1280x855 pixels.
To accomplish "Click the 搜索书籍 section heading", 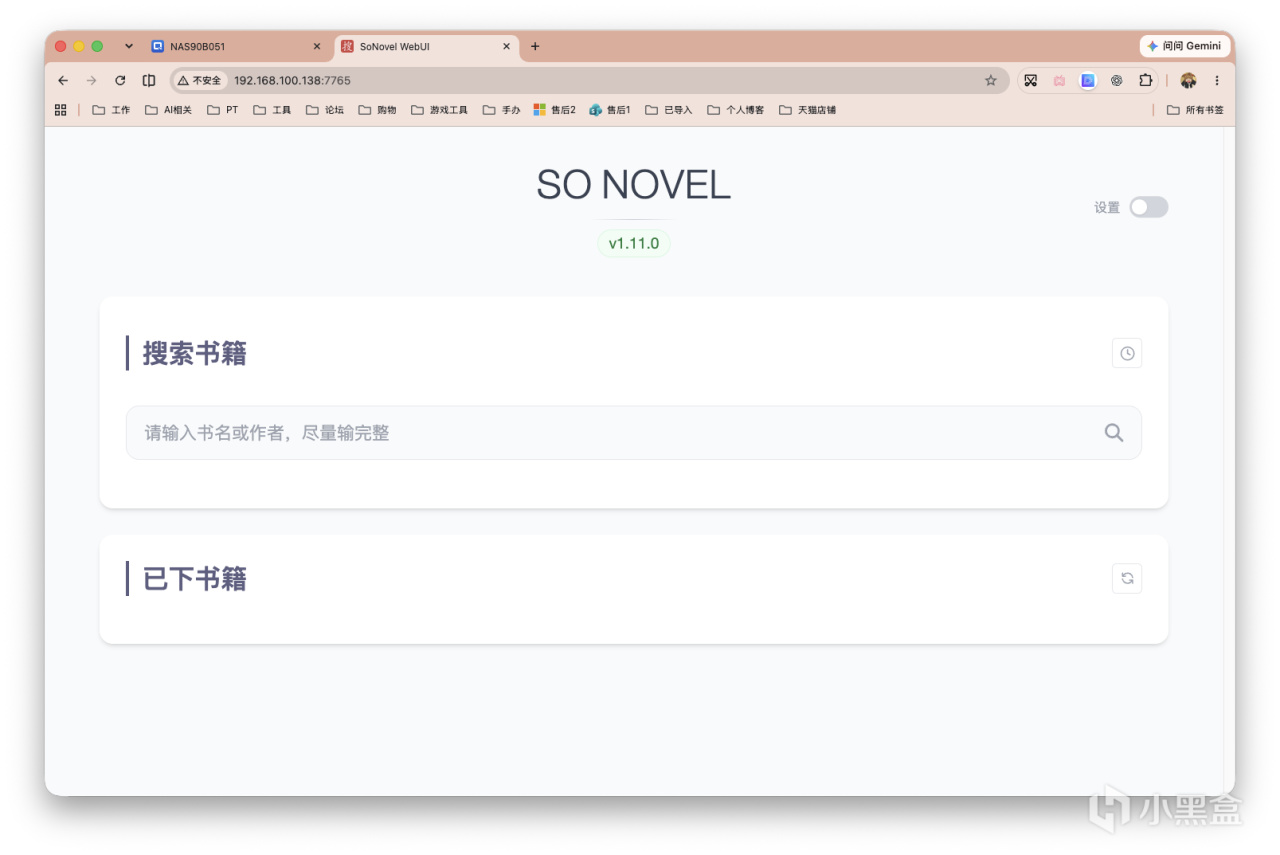I will click(x=195, y=353).
